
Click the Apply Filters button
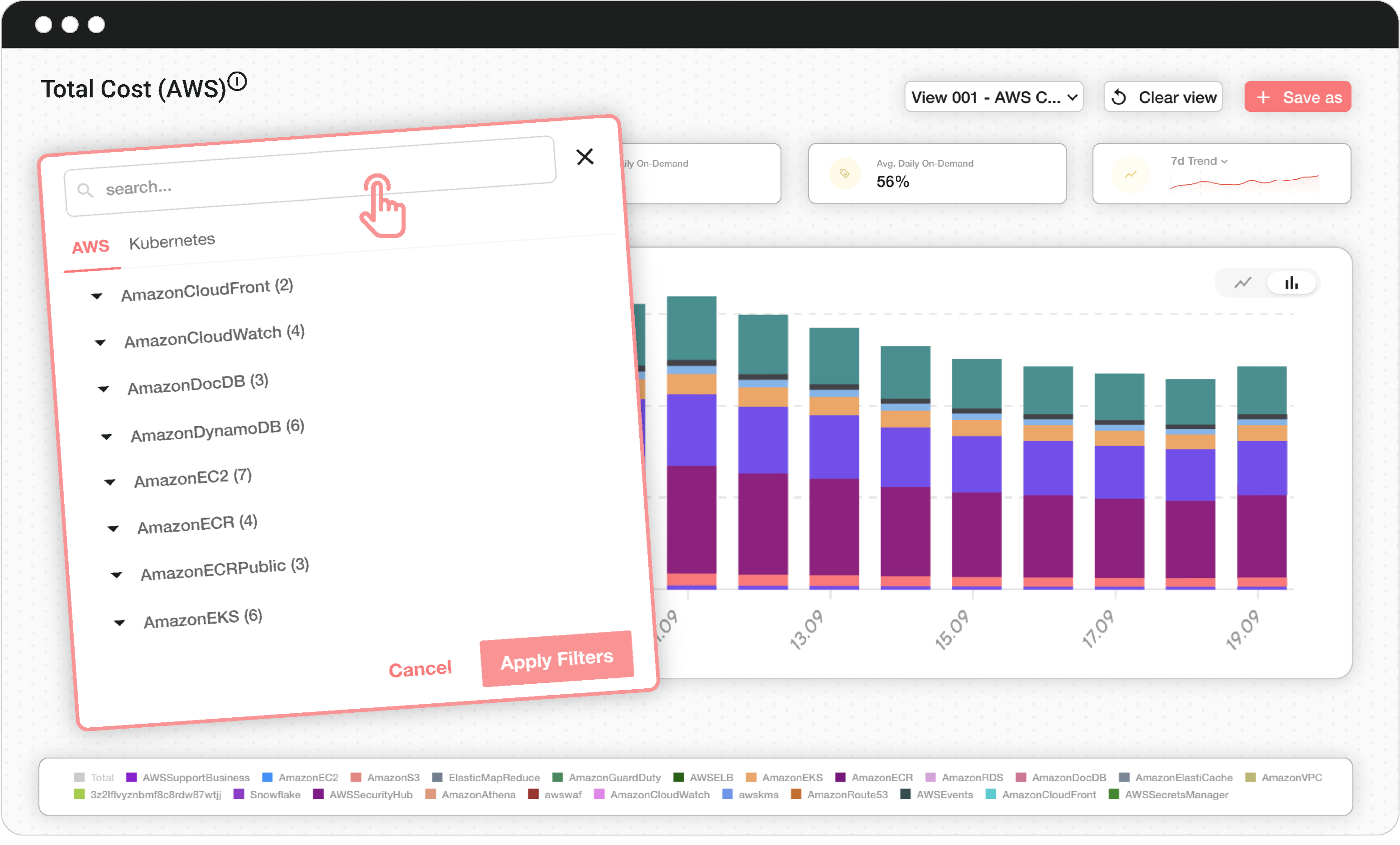(x=557, y=659)
